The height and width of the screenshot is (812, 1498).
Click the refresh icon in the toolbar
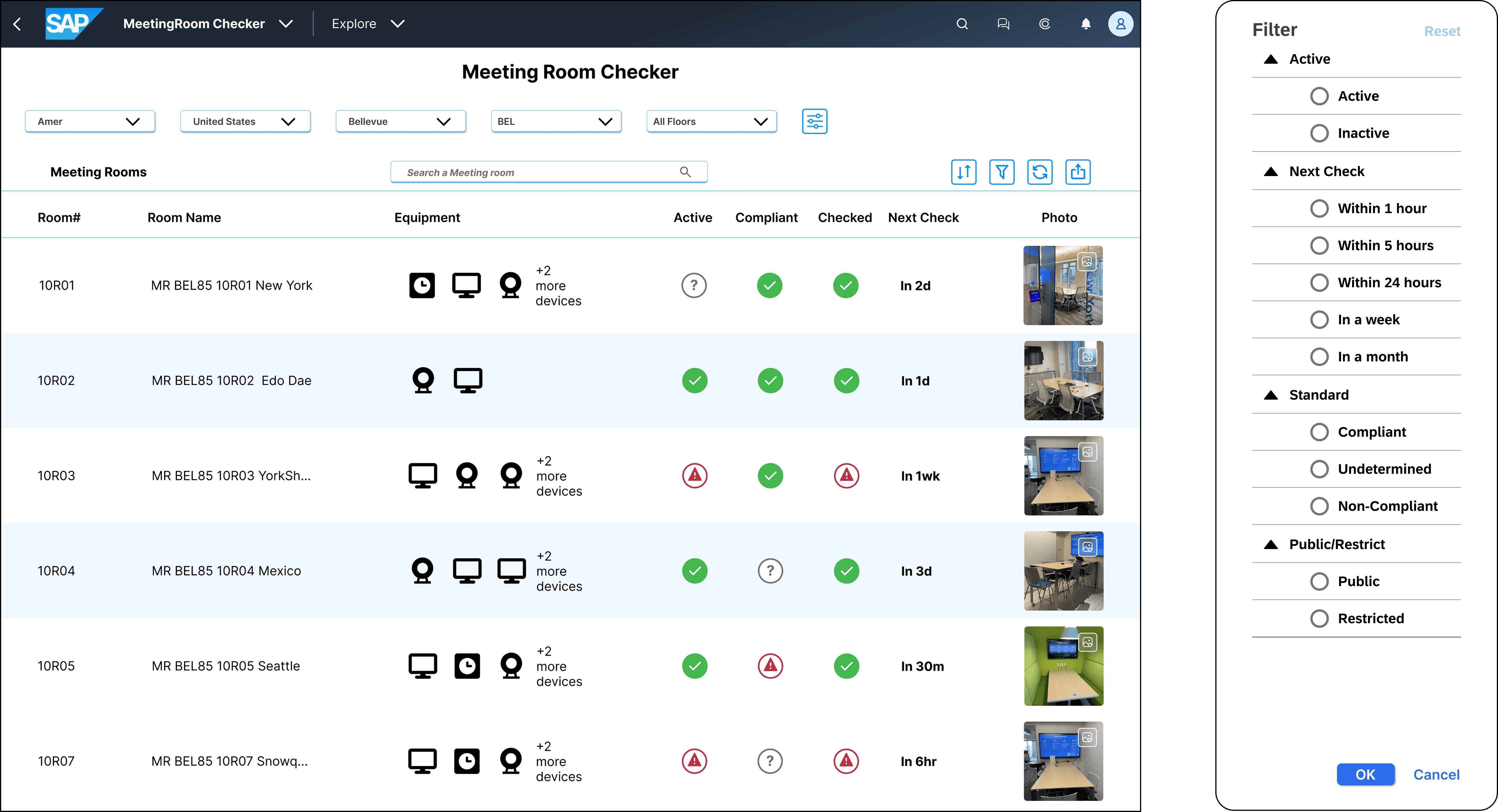pos(1040,172)
